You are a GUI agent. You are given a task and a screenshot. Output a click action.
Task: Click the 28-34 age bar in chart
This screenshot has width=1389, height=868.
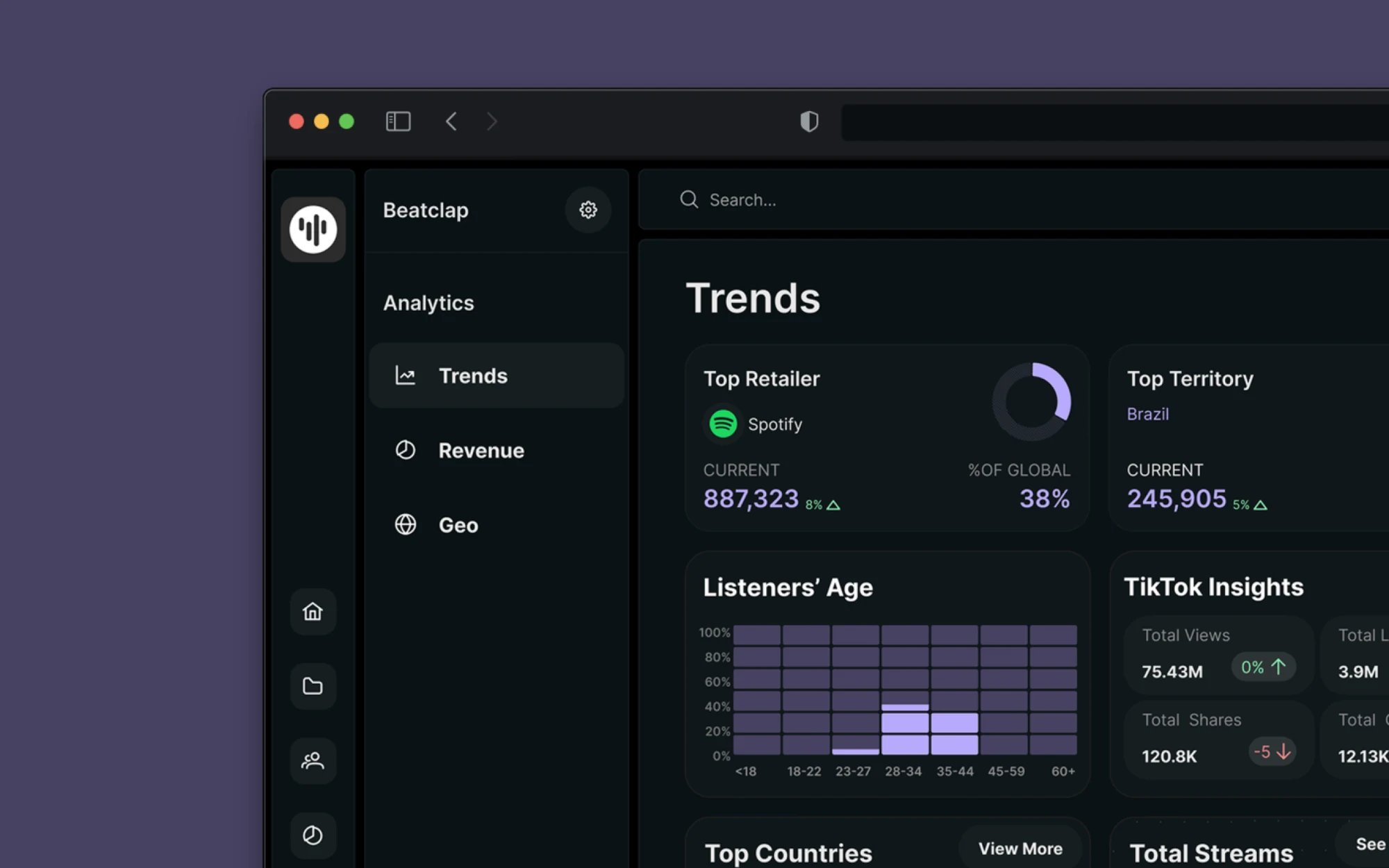(905, 730)
